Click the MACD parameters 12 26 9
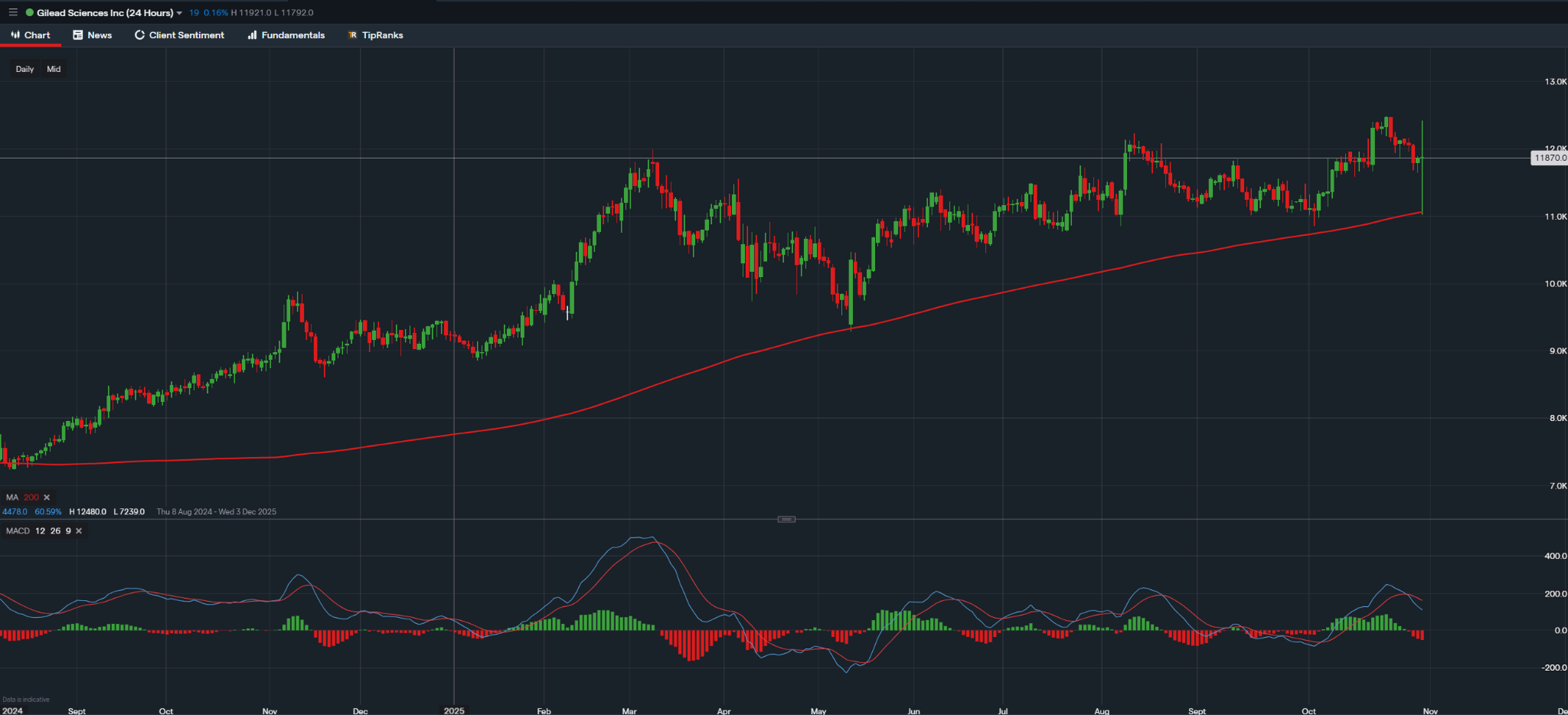1568x715 pixels. click(55, 531)
